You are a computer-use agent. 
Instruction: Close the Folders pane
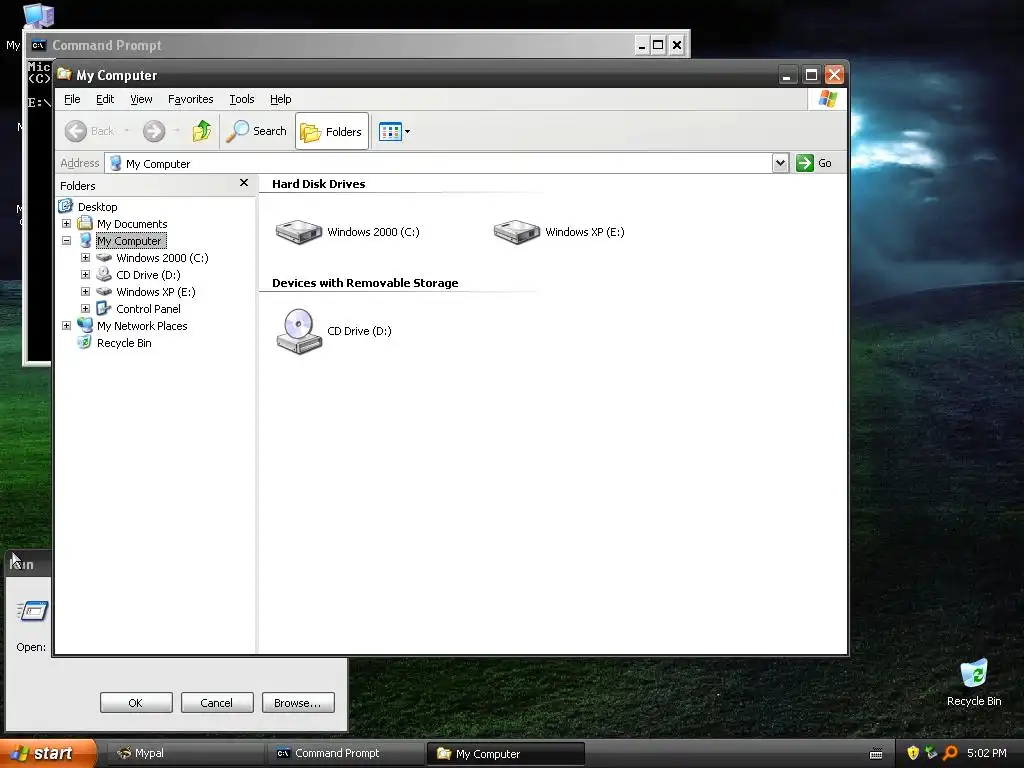pos(244,183)
